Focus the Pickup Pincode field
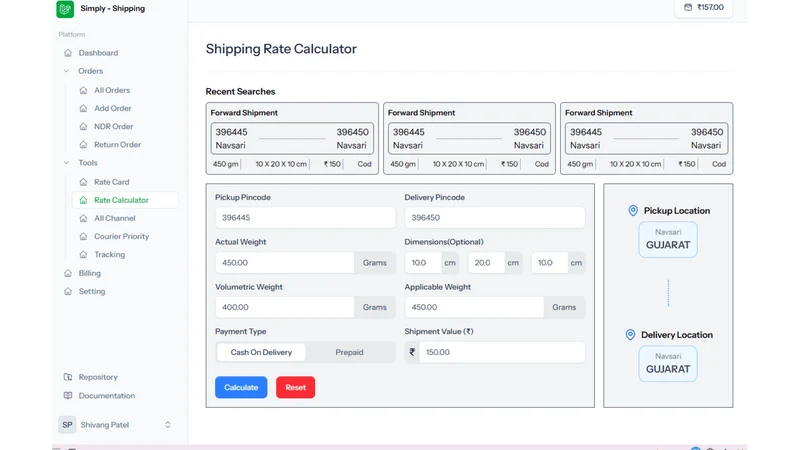 (x=305, y=217)
